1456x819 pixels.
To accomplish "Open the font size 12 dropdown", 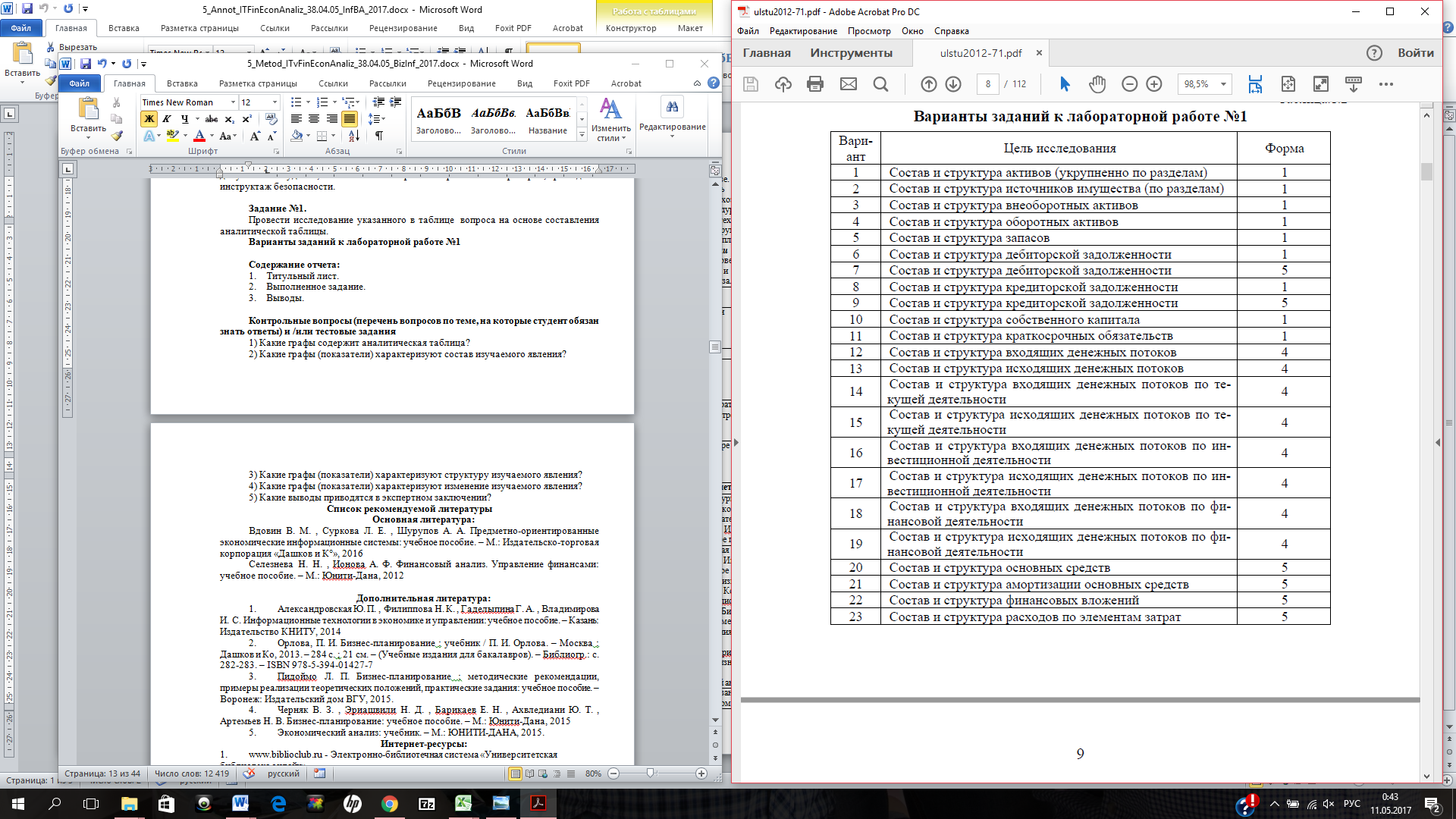I will (275, 102).
